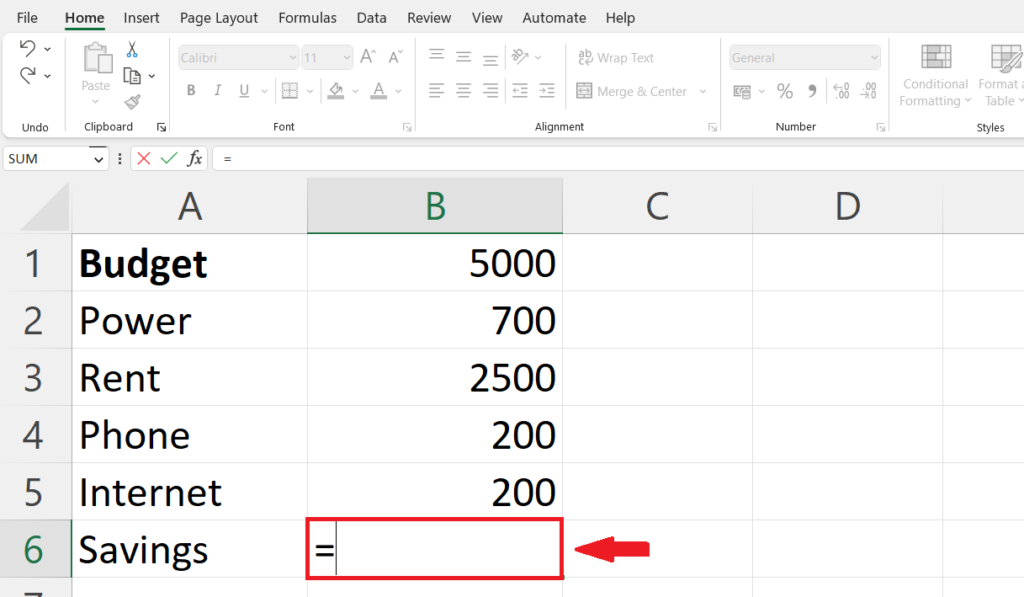Image resolution: width=1024 pixels, height=597 pixels.
Task: Click Decrease Indent icon
Action: (x=520, y=90)
